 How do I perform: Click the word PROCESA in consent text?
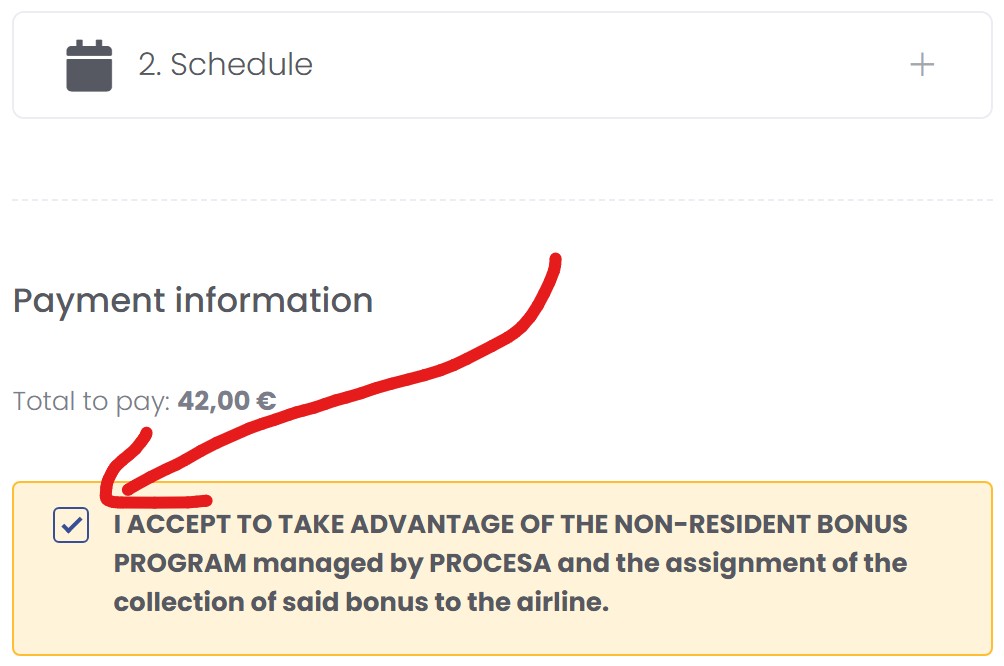[490, 563]
